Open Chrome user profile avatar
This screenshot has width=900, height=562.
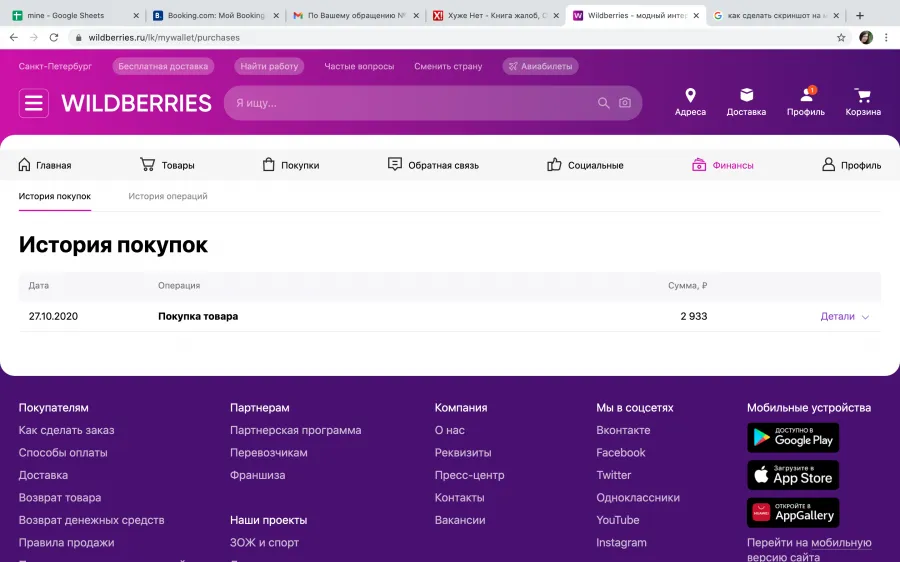(x=866, y=37)
